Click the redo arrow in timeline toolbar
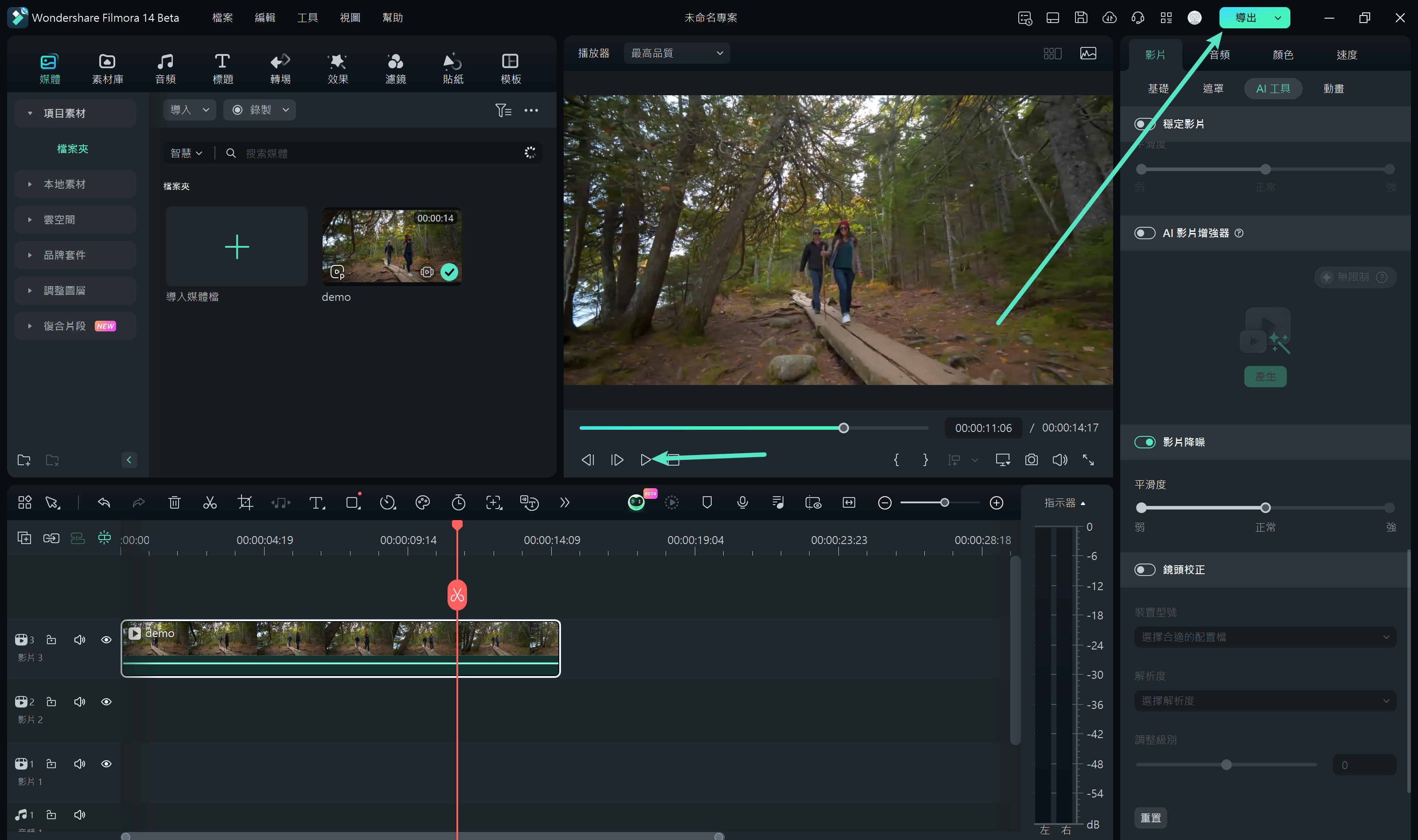 coord(139,503)
